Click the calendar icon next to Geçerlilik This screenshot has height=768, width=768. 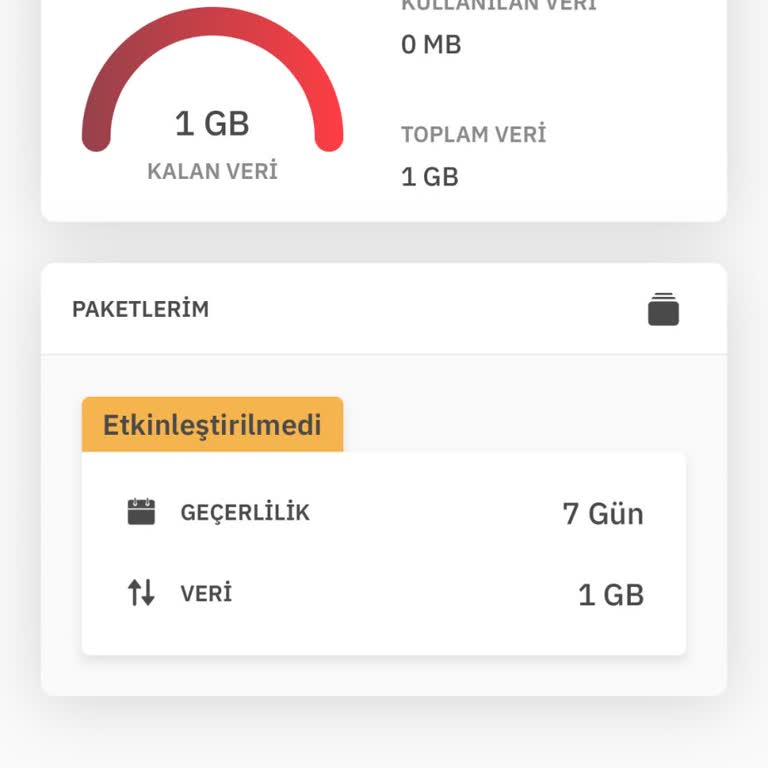pos(141,512)
